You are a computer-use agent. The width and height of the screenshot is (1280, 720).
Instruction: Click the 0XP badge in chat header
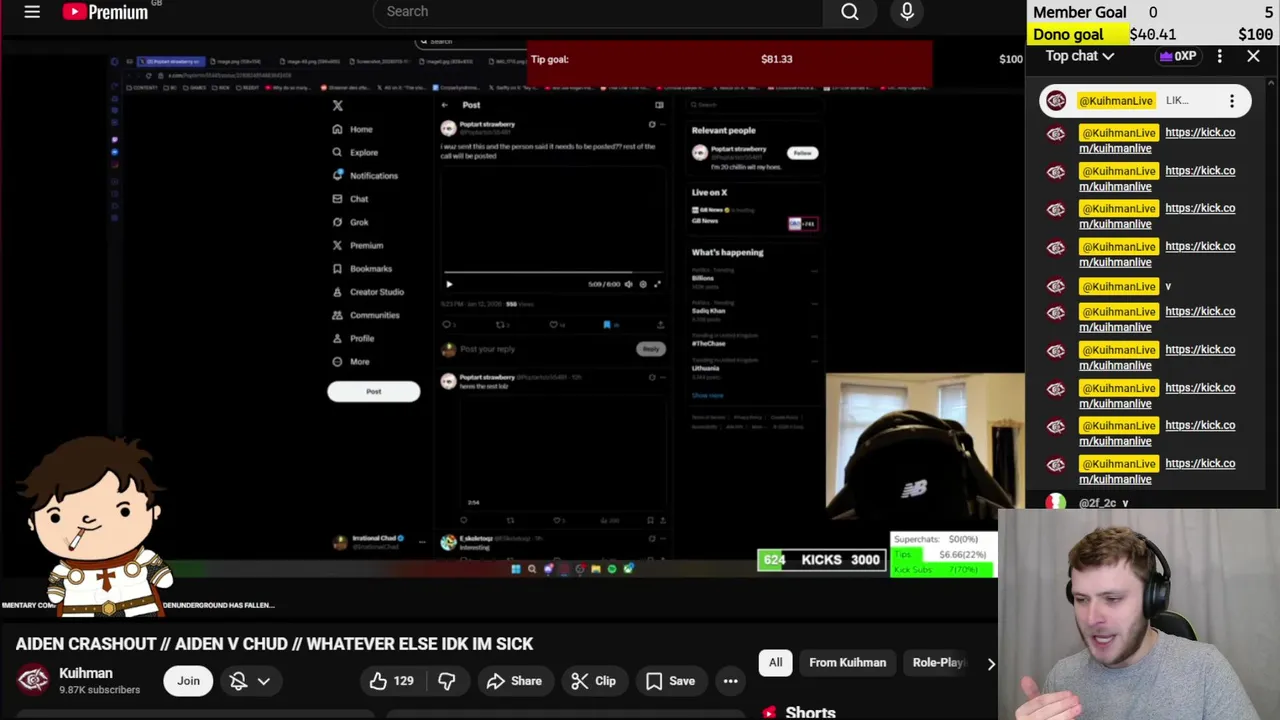[1178, 56]
